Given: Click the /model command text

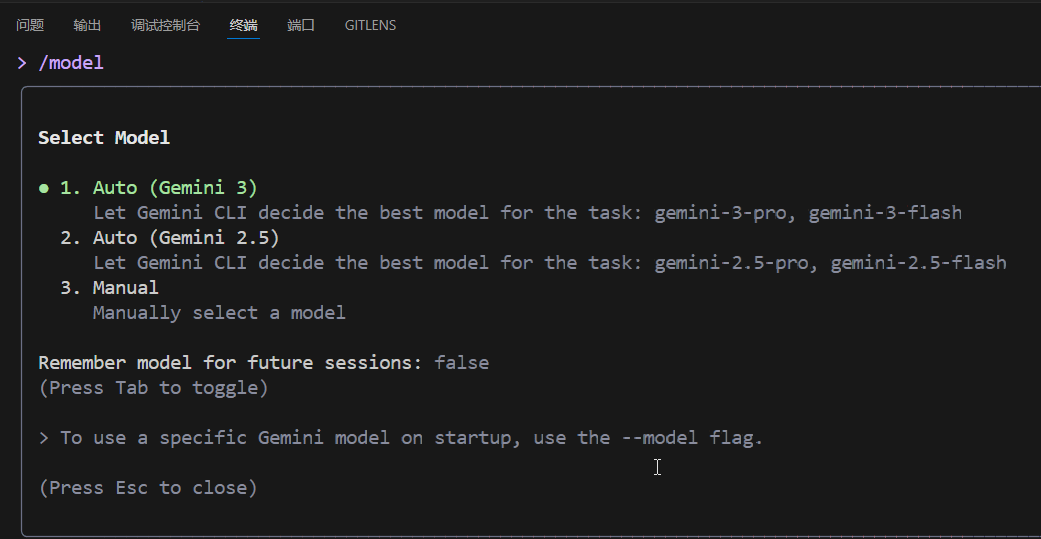Looking at the screenshot, I should click(71, 63).
